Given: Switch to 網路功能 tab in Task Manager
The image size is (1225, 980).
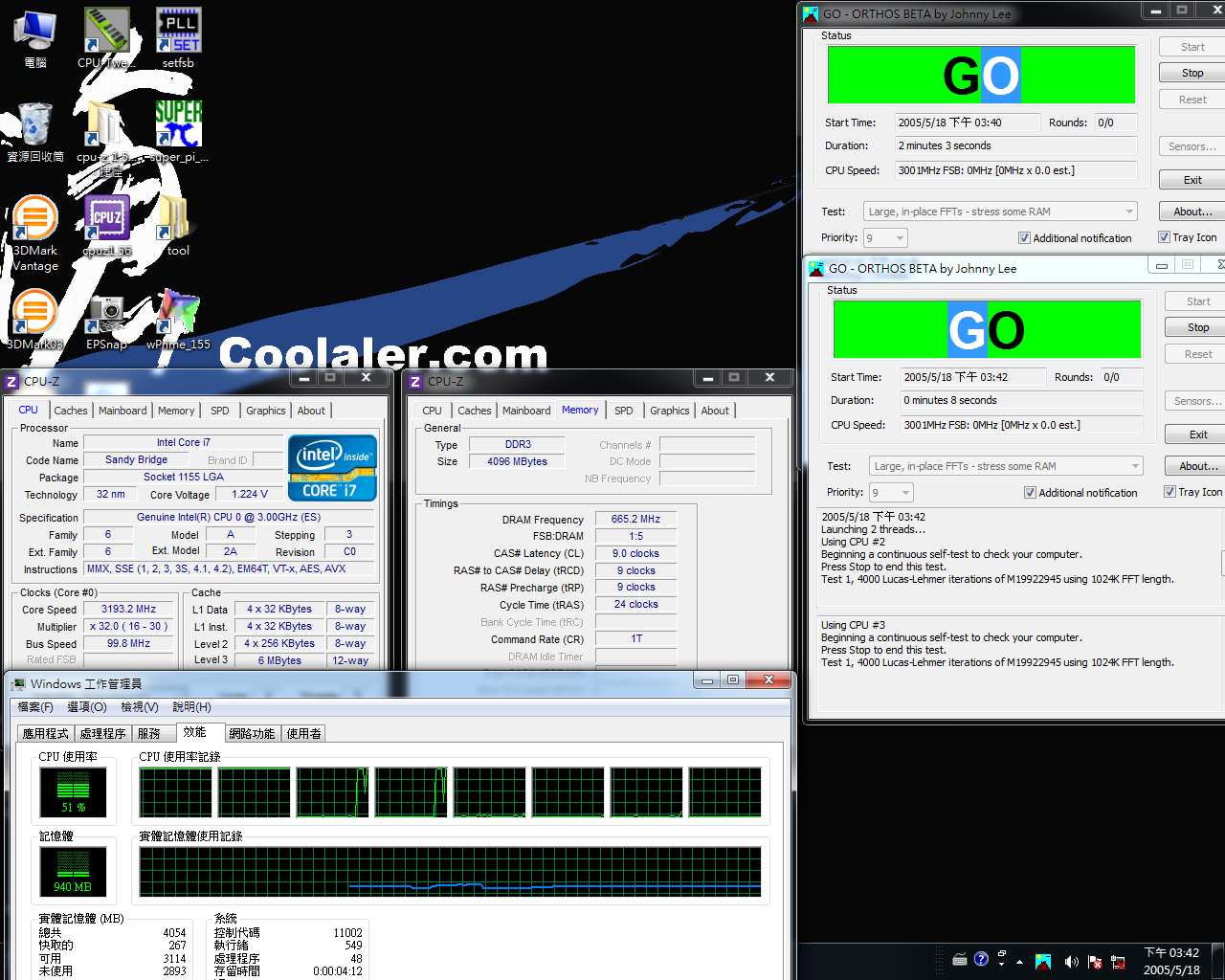Looking at the screenshot, I should click(252, 733).
